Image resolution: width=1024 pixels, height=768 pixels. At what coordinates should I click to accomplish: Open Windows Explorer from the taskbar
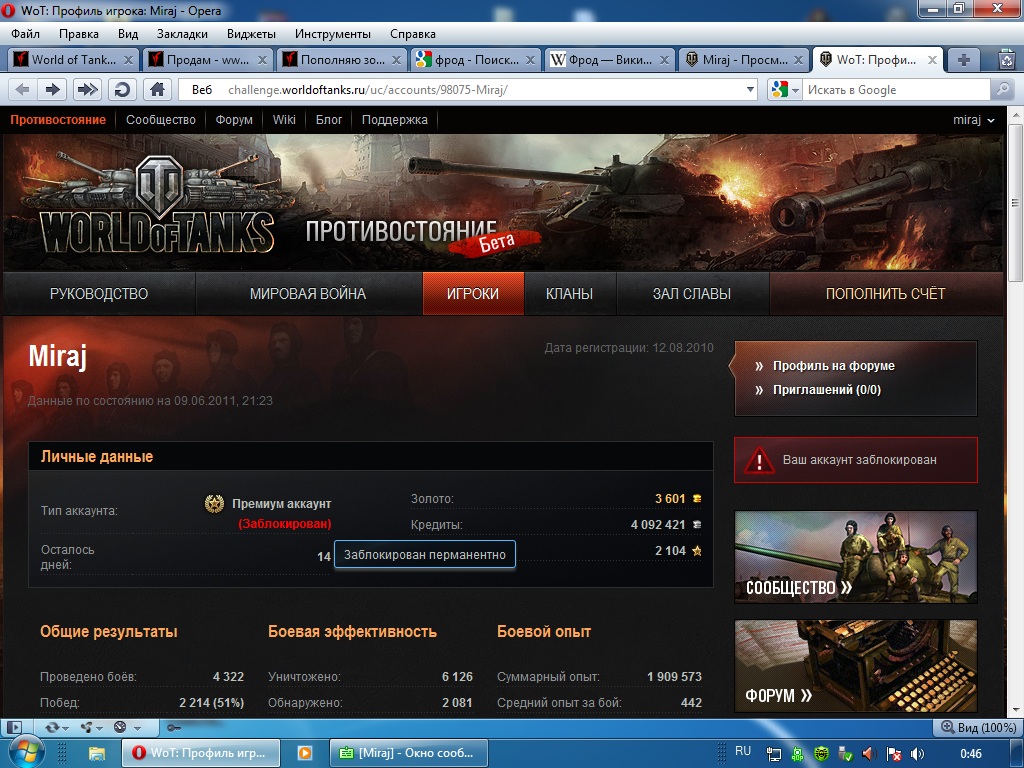coord(97,754)
